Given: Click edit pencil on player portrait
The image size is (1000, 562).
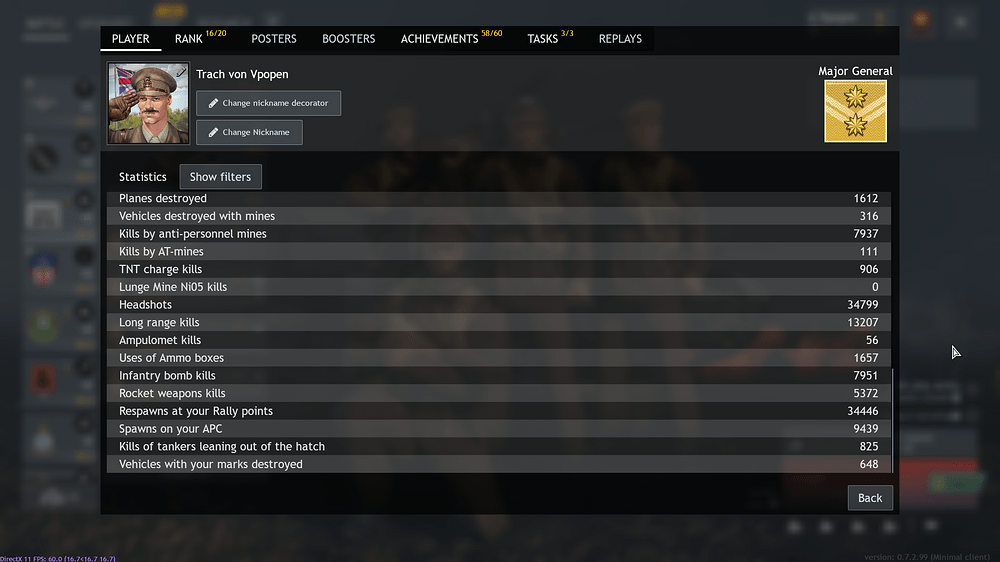Looking at the screenshot, I should [x=181, y=73].
